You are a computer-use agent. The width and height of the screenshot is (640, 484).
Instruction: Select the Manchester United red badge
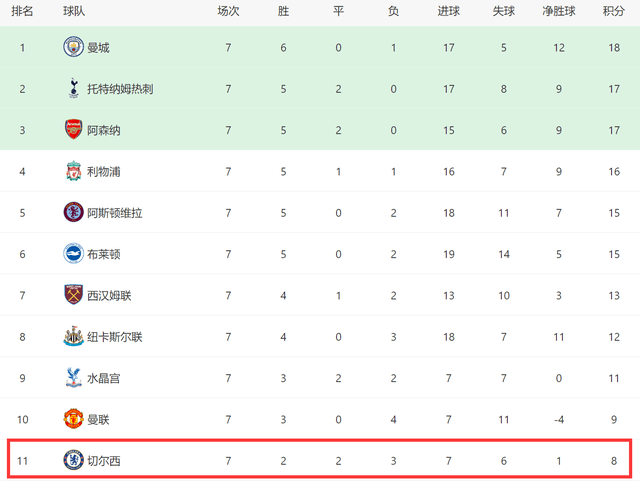73,419
